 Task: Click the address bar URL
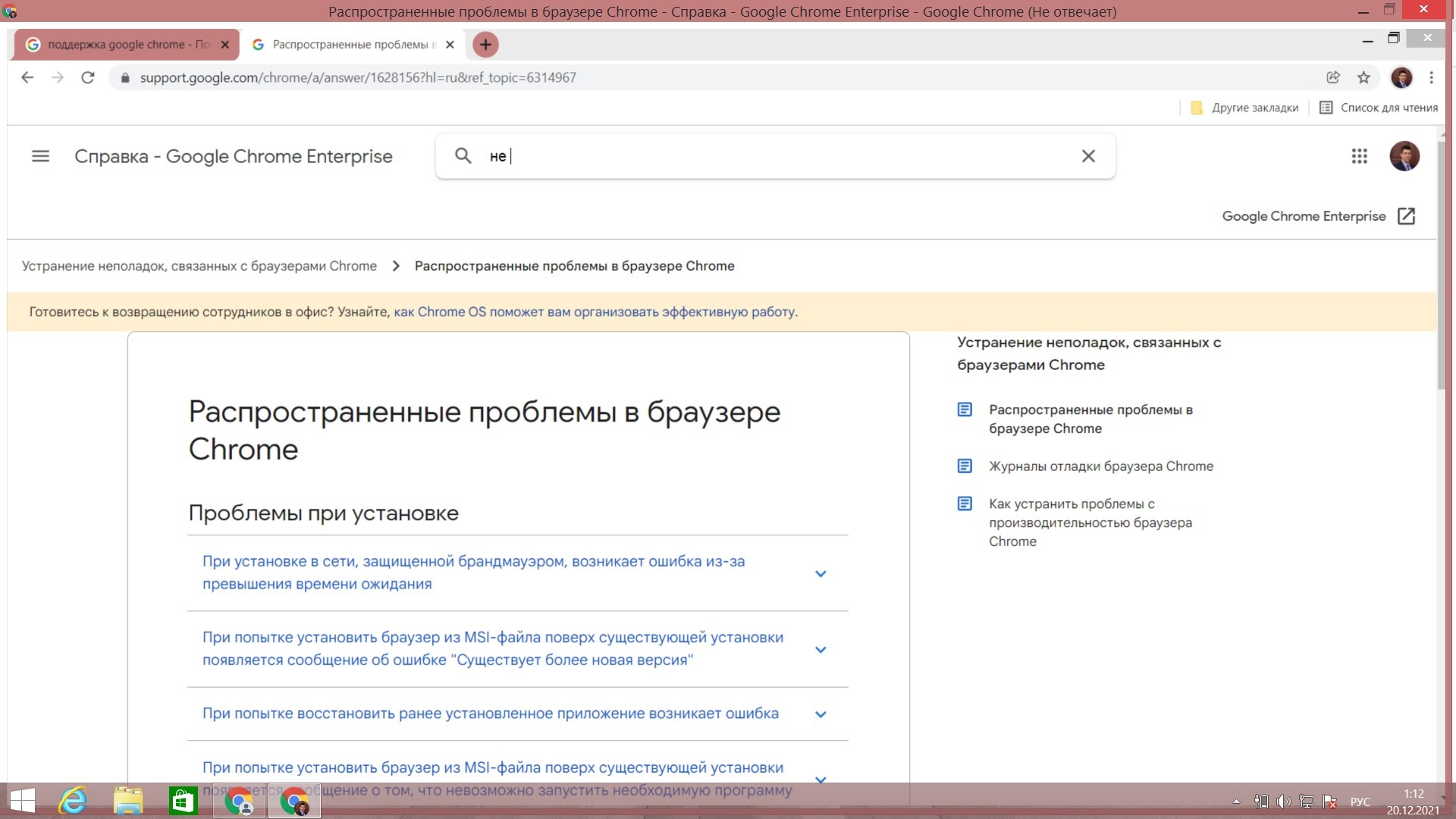[x=358, y=77]
